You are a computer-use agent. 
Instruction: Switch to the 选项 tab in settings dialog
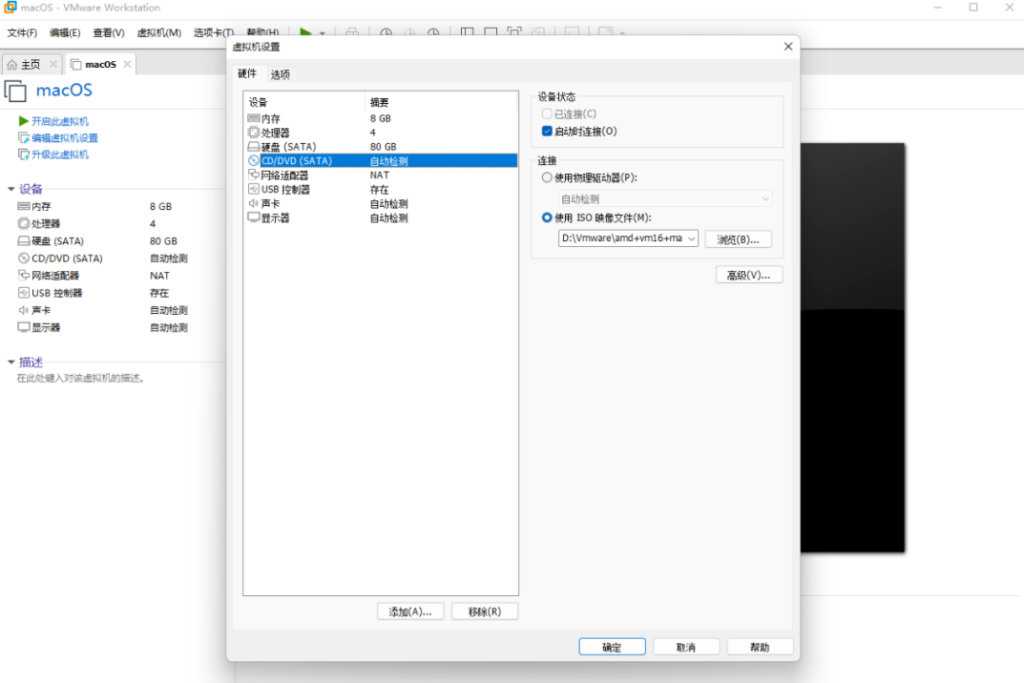pos(280,74)
